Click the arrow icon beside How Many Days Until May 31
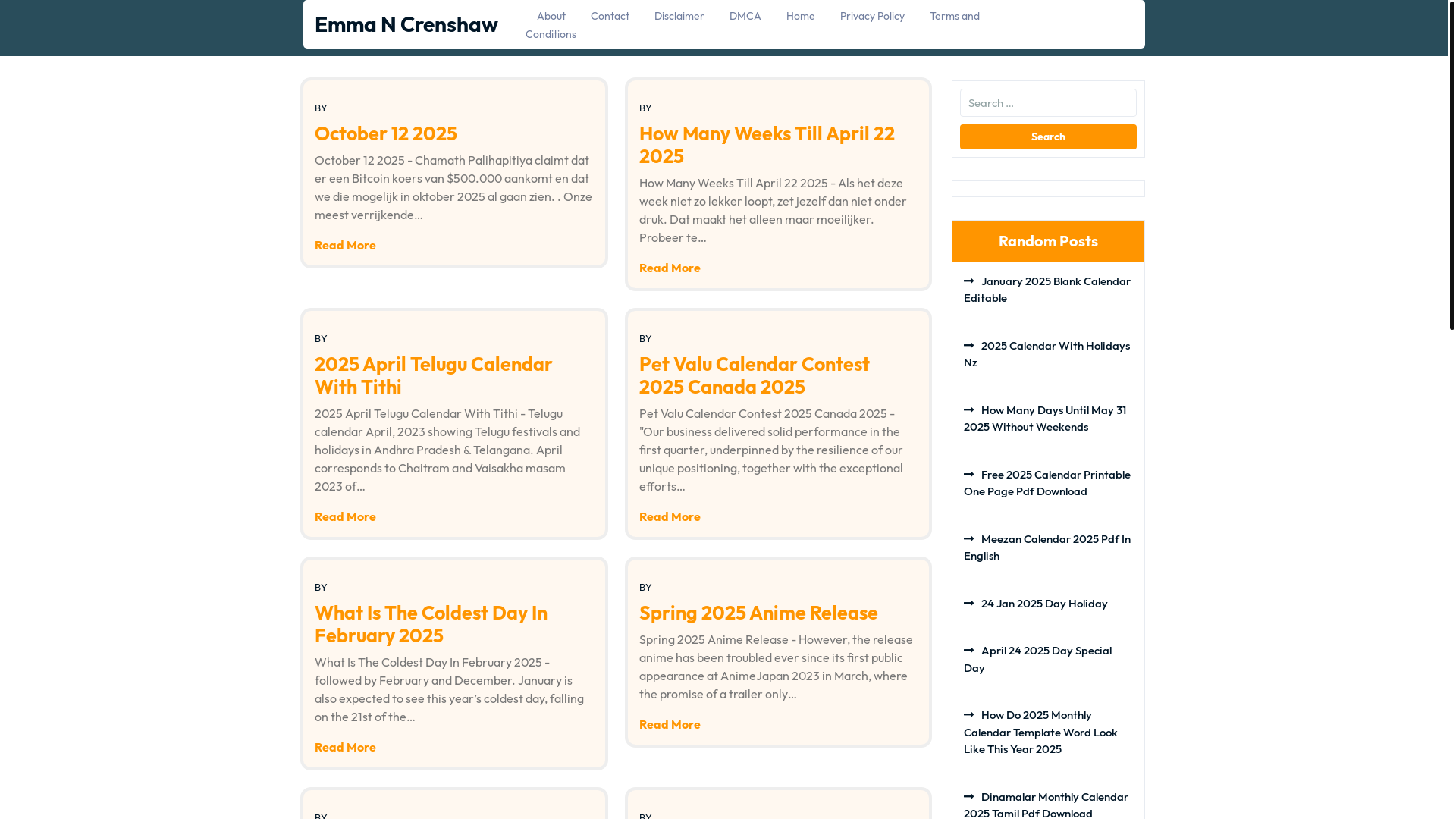 (x=969, y=410)
